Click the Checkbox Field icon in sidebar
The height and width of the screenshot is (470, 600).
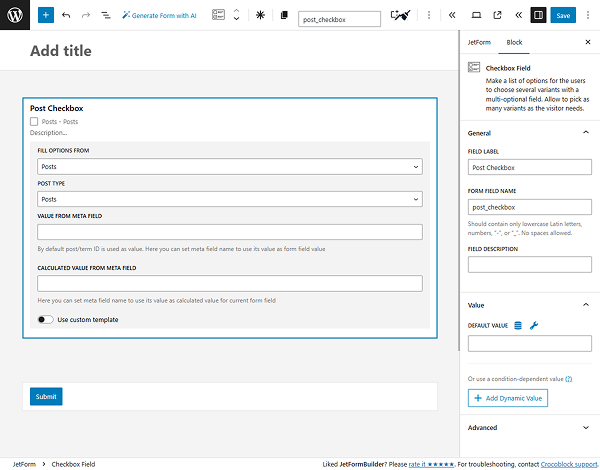click(474, 67)
